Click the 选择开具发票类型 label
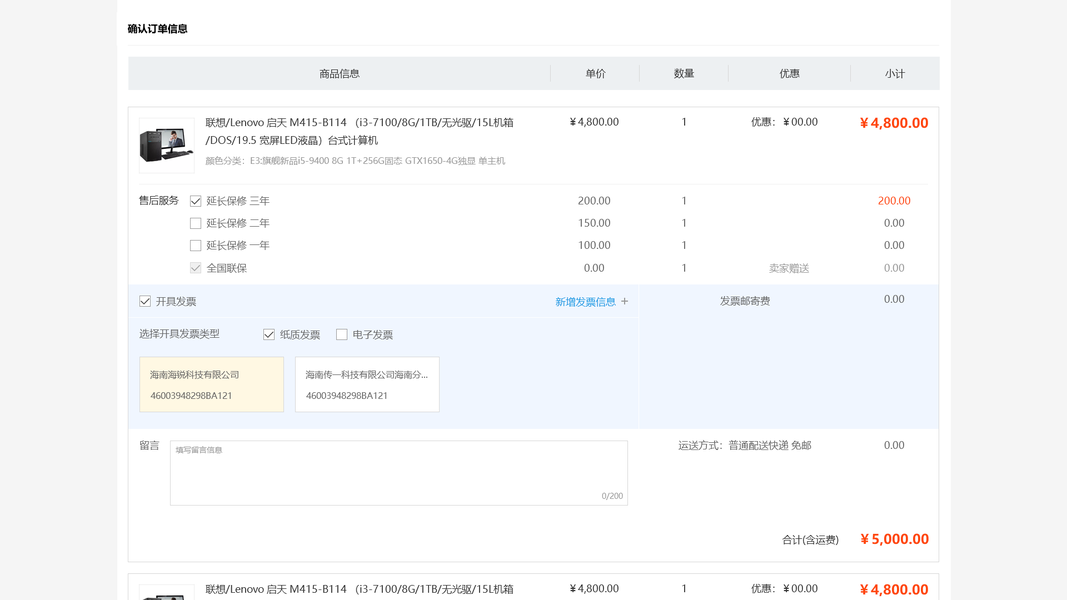The image size is (1067, 600). (180, 334)
